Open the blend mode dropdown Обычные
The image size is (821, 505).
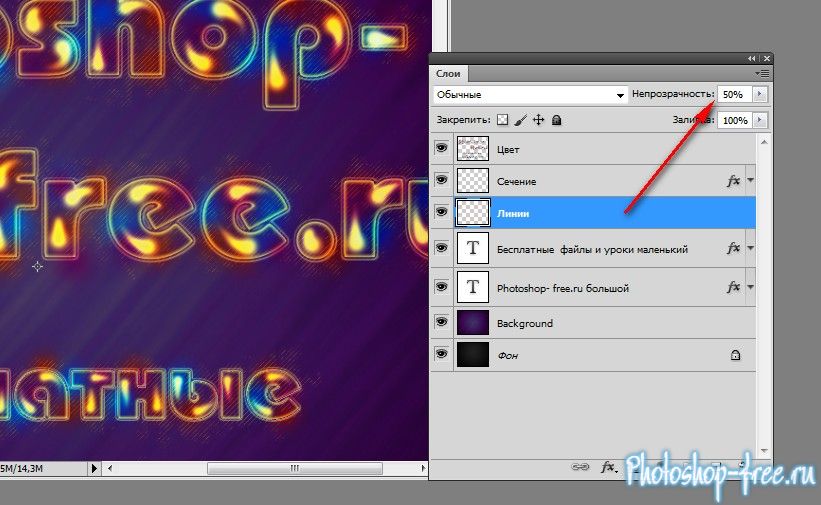click(x=530, y=94)
